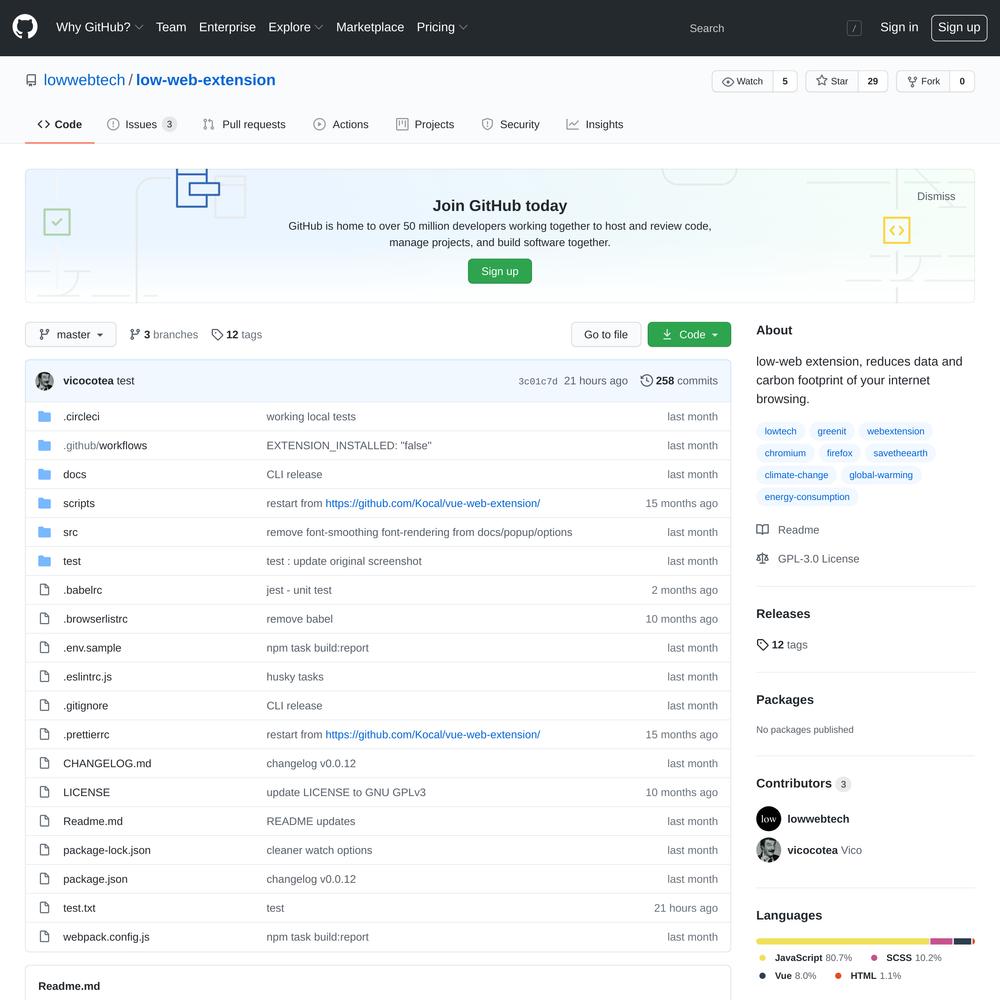The image size is (1000, 1000).
Task: Open the Actions tab
Action: click(x=341, y=124)
